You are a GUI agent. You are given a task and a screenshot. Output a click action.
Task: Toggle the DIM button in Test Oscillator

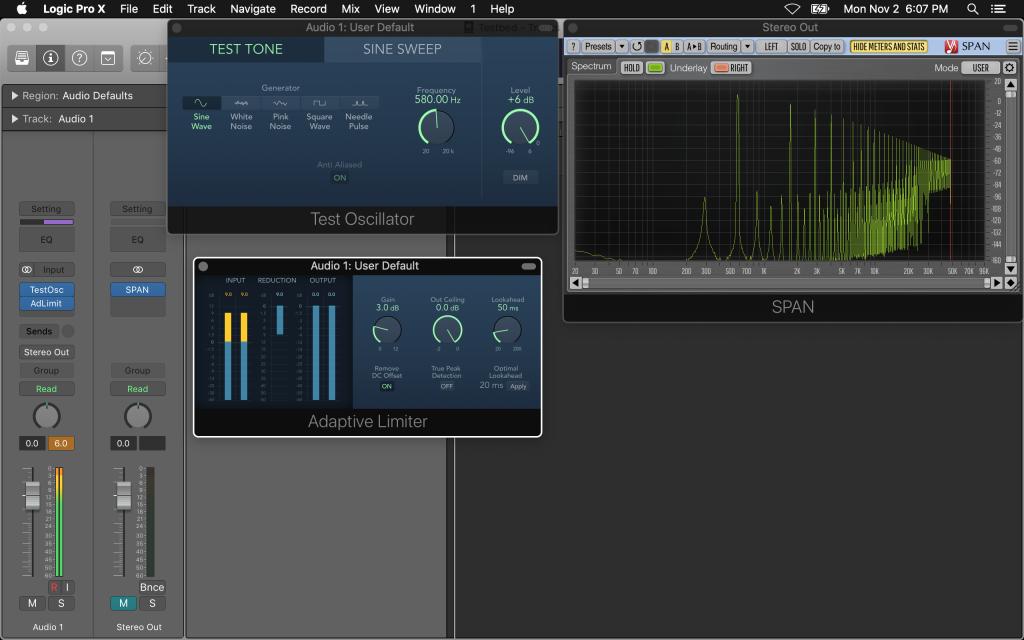520,178
